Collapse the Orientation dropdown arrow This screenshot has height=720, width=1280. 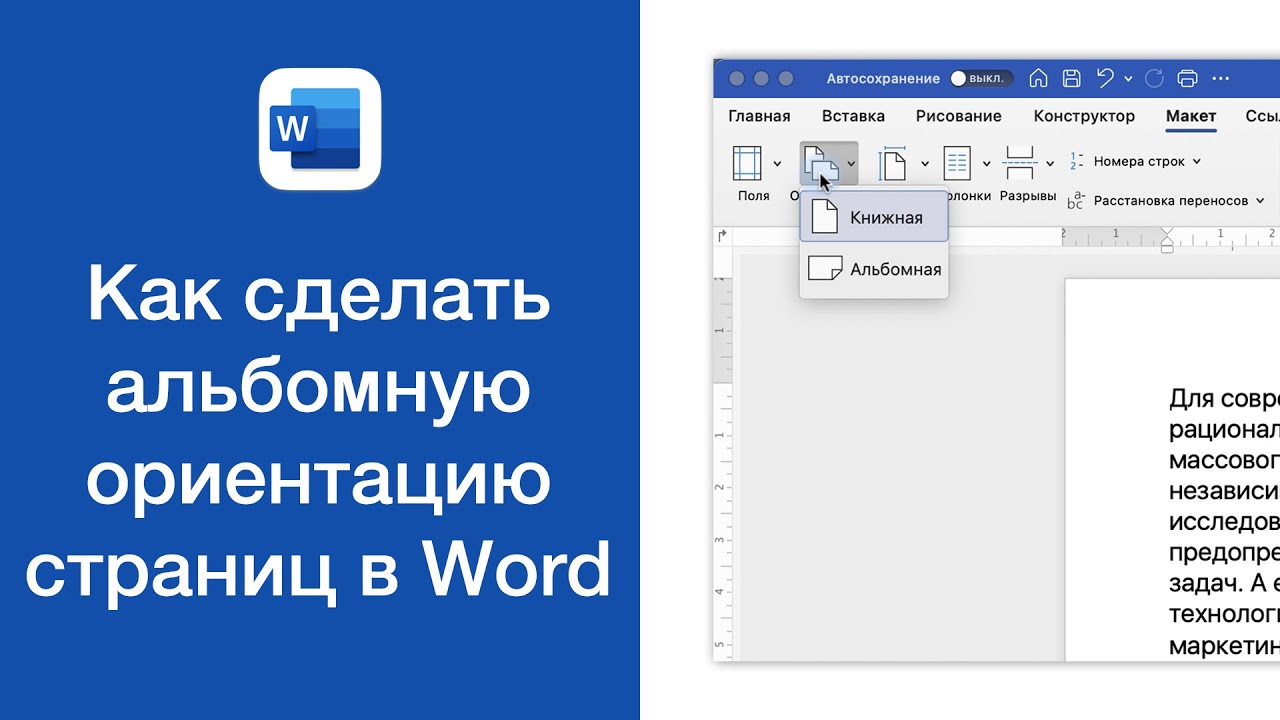(851, 163)
